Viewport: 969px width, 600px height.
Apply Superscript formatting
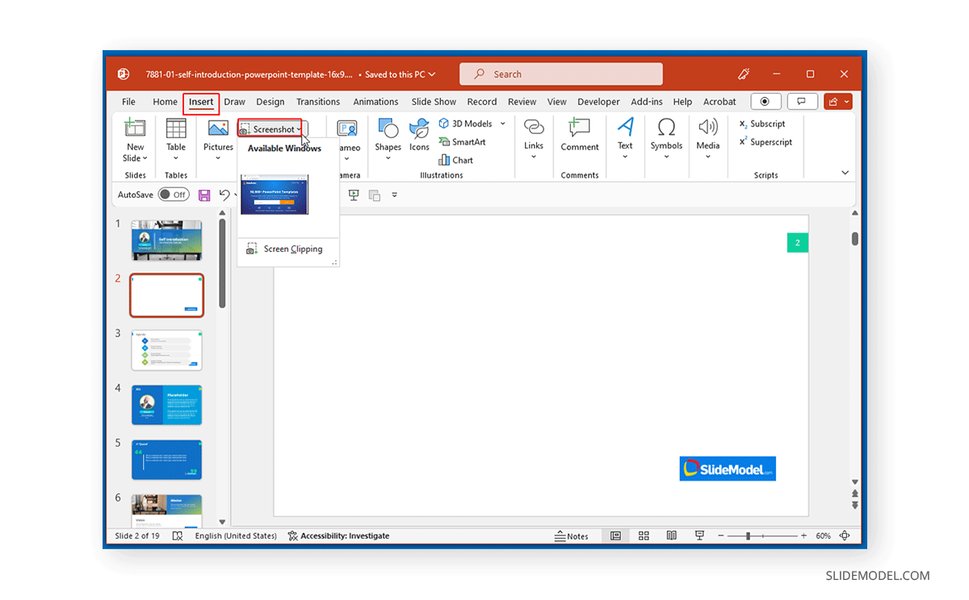(766, 142)
